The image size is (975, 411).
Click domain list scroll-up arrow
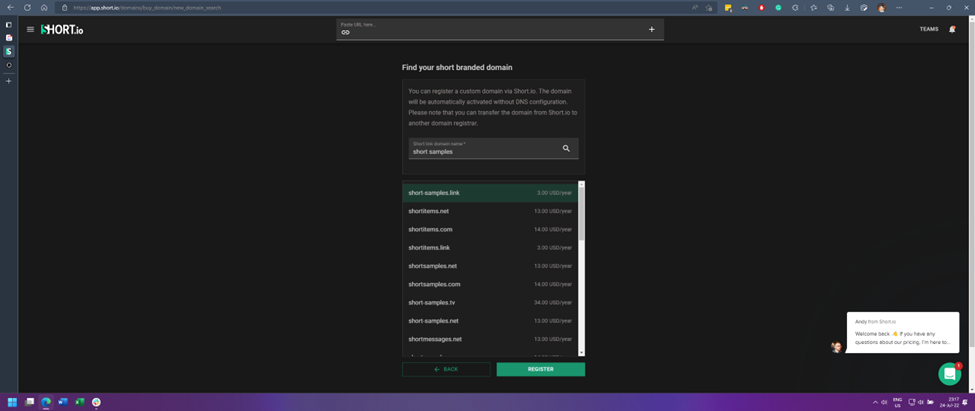(x=581, y=184)
